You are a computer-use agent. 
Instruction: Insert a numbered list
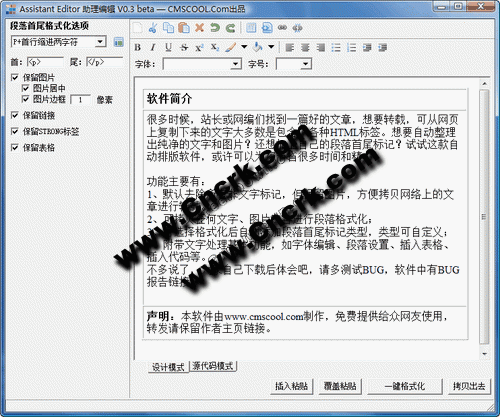351,48
